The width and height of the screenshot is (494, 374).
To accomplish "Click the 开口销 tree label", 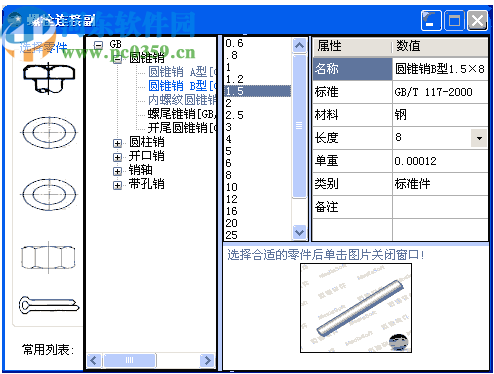I will [x=147, y=156].
